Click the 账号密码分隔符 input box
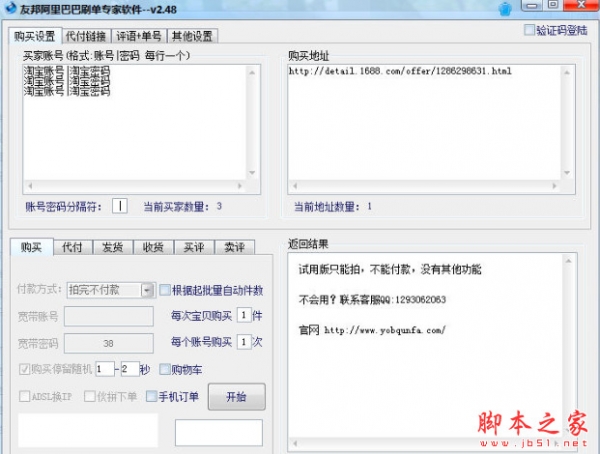 (x=120, y=206)
